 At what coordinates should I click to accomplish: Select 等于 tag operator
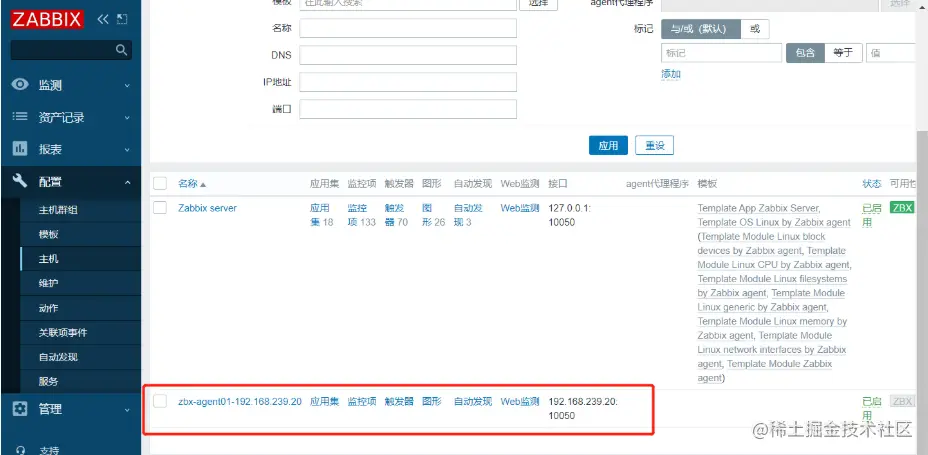coord(843,53)
